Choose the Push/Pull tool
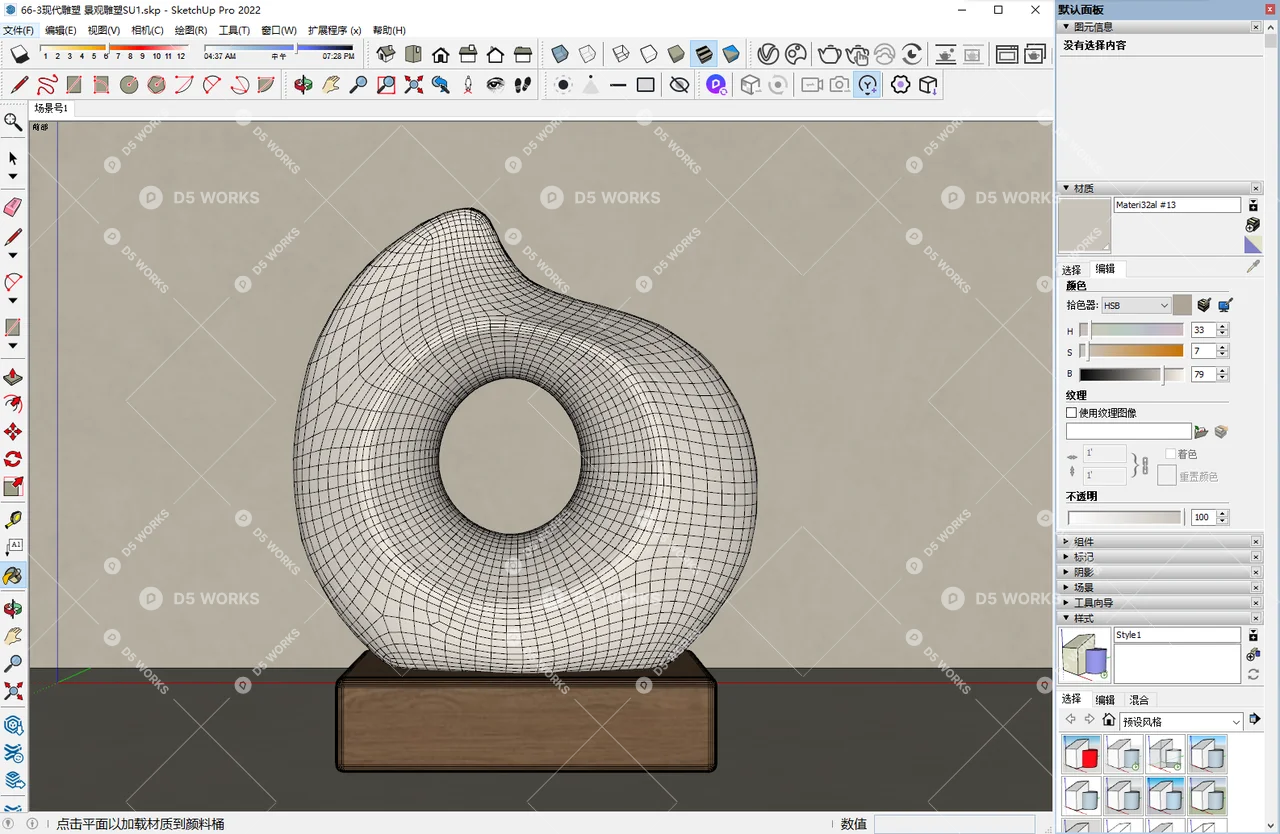This screenshot has width=1280, height=834. coord(13,378)
